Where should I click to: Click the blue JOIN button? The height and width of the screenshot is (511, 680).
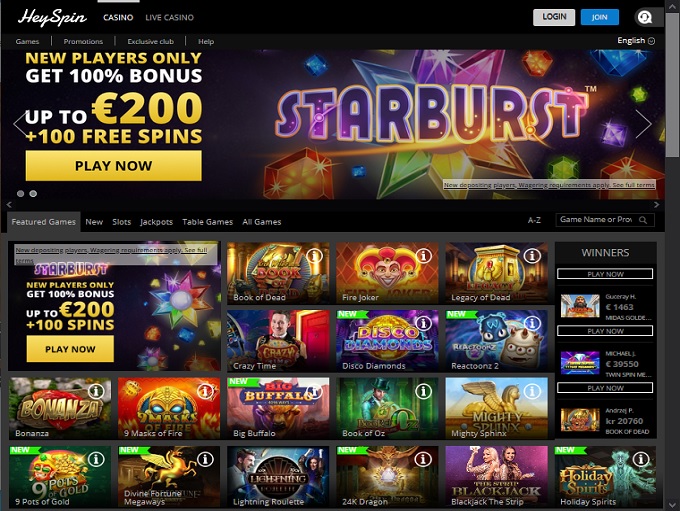600,17
